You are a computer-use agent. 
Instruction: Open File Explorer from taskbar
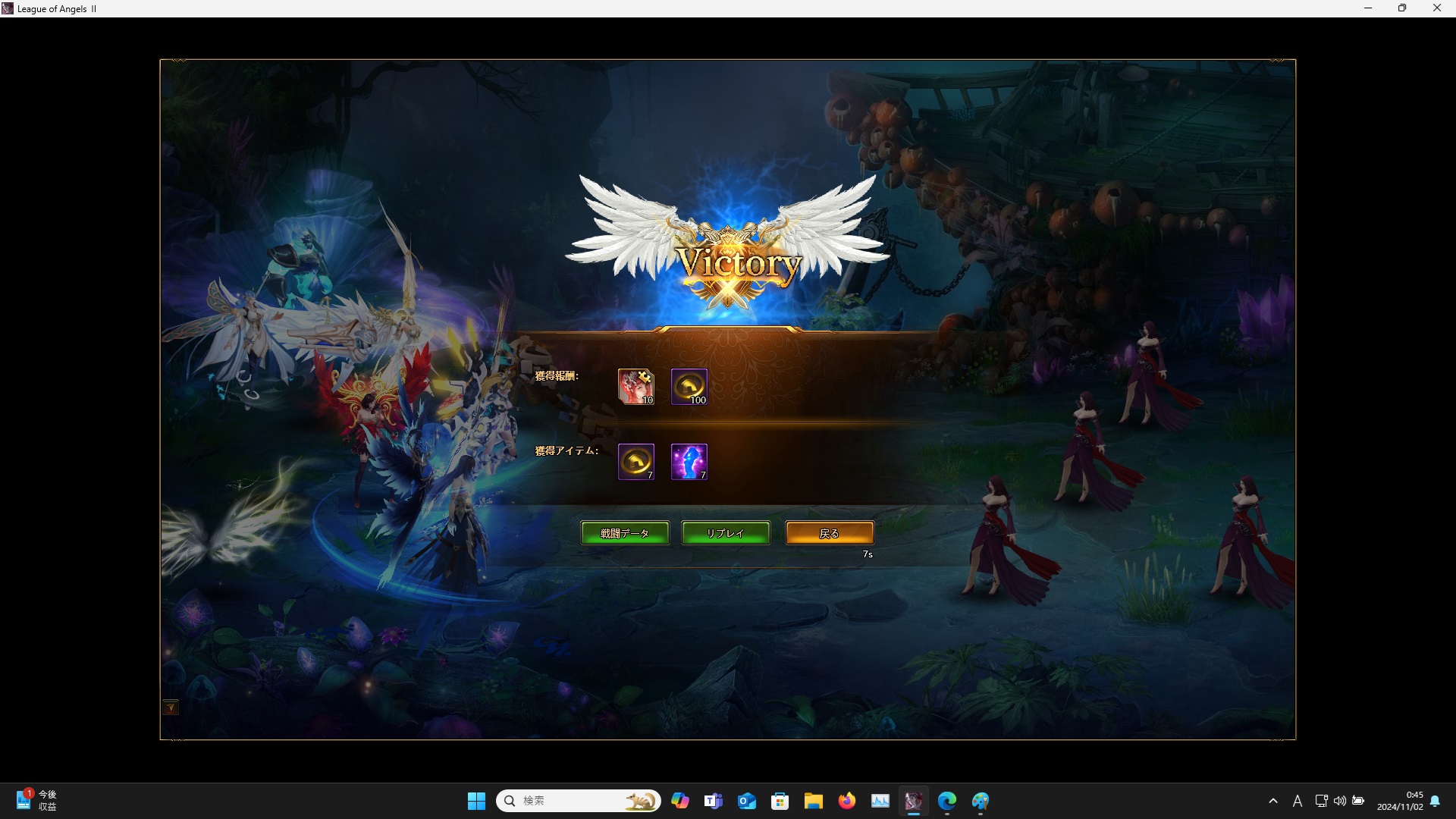(813, 801)
